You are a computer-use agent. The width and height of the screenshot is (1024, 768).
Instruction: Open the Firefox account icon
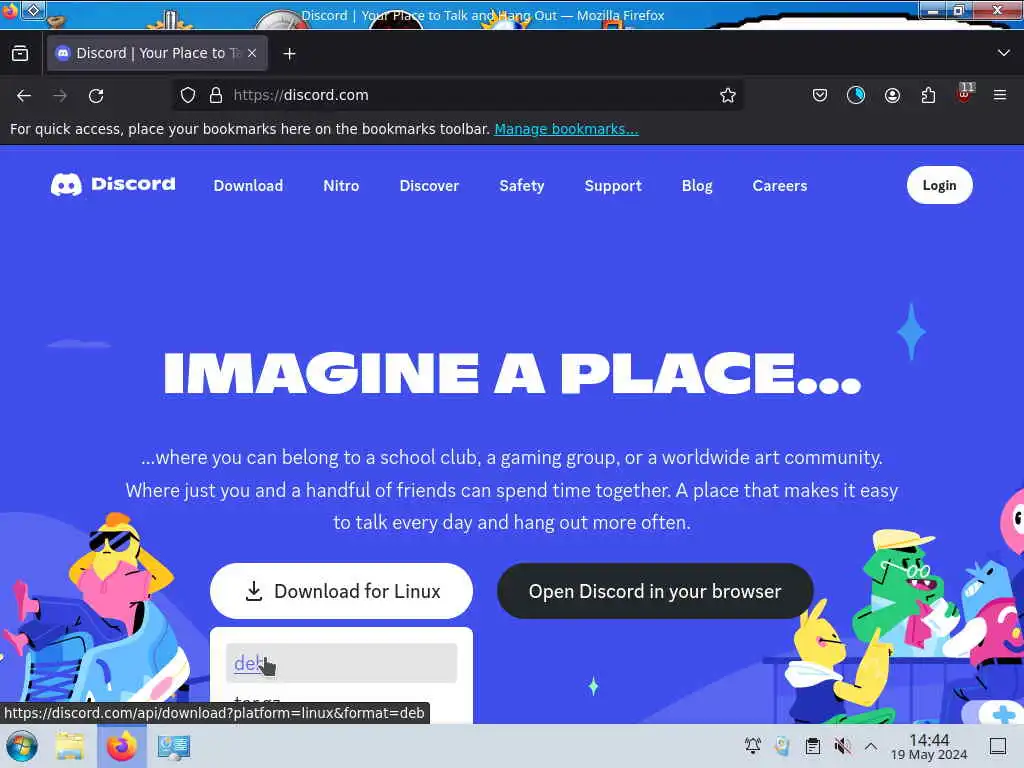(892, 95)
